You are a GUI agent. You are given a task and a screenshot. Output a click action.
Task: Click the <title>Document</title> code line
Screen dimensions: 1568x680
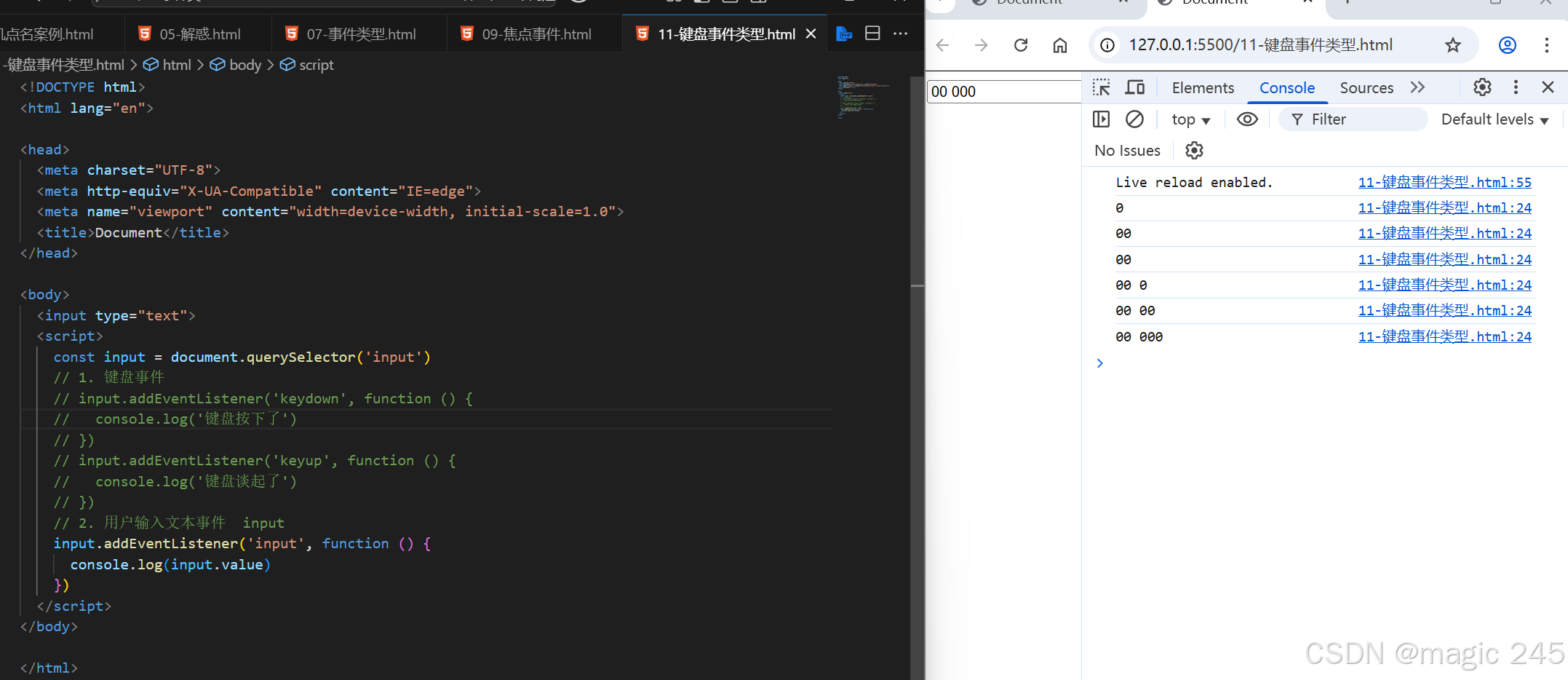(133, 232)
